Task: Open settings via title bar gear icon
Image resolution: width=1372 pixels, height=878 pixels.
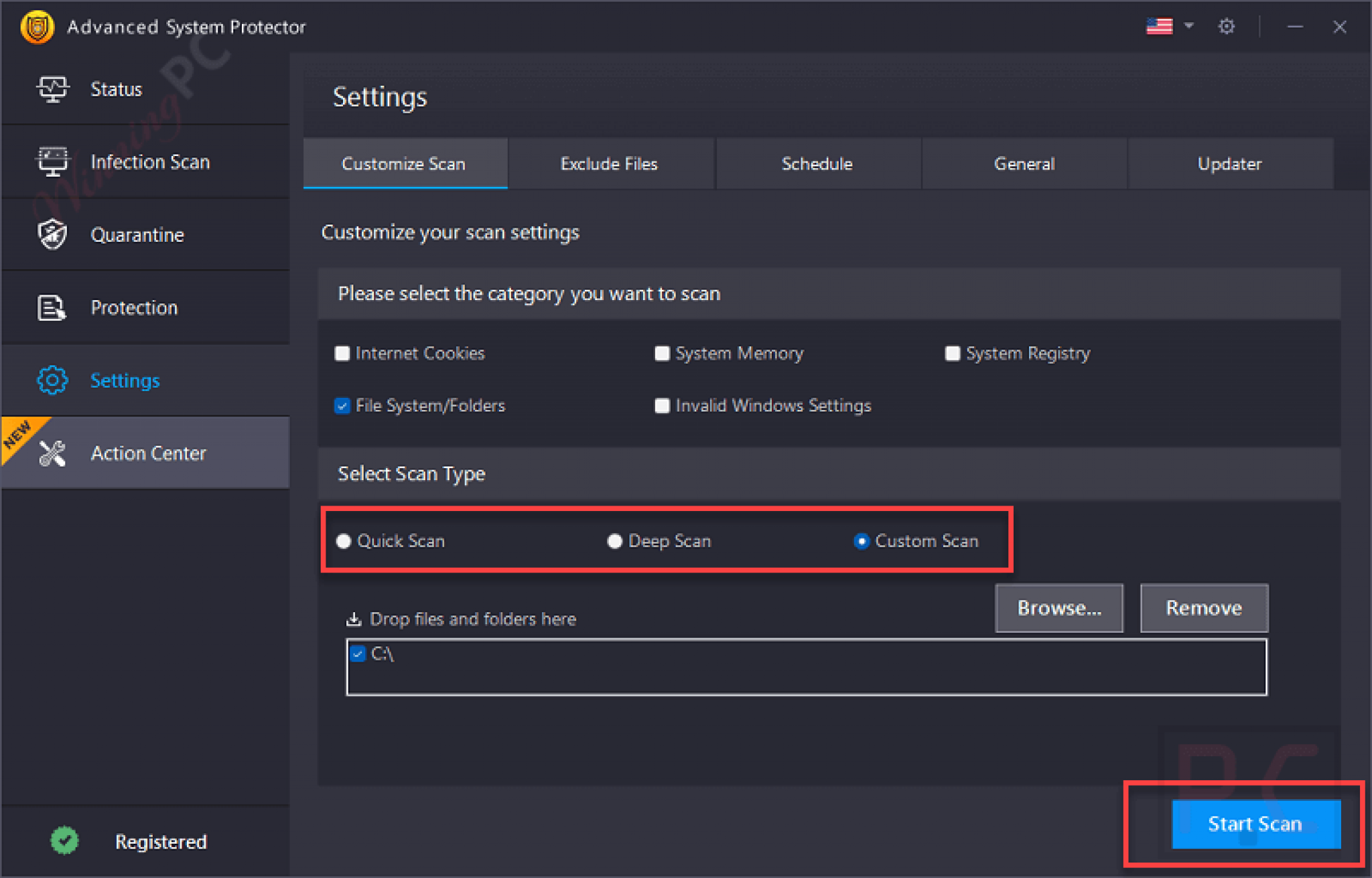Action: pyautogui.click(x=1226, y=27)
